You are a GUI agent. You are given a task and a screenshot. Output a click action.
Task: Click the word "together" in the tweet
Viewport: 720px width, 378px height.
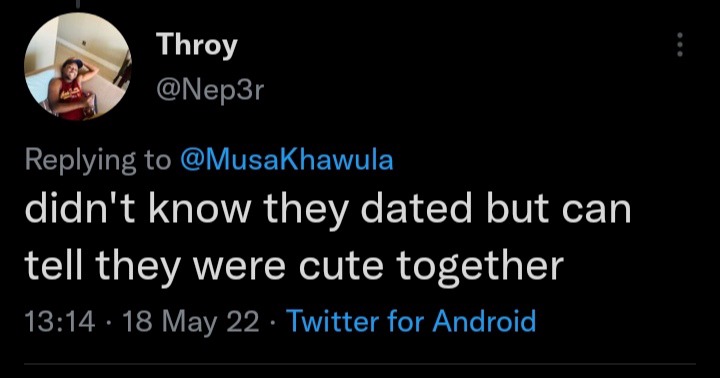click(x=480, y=267)
